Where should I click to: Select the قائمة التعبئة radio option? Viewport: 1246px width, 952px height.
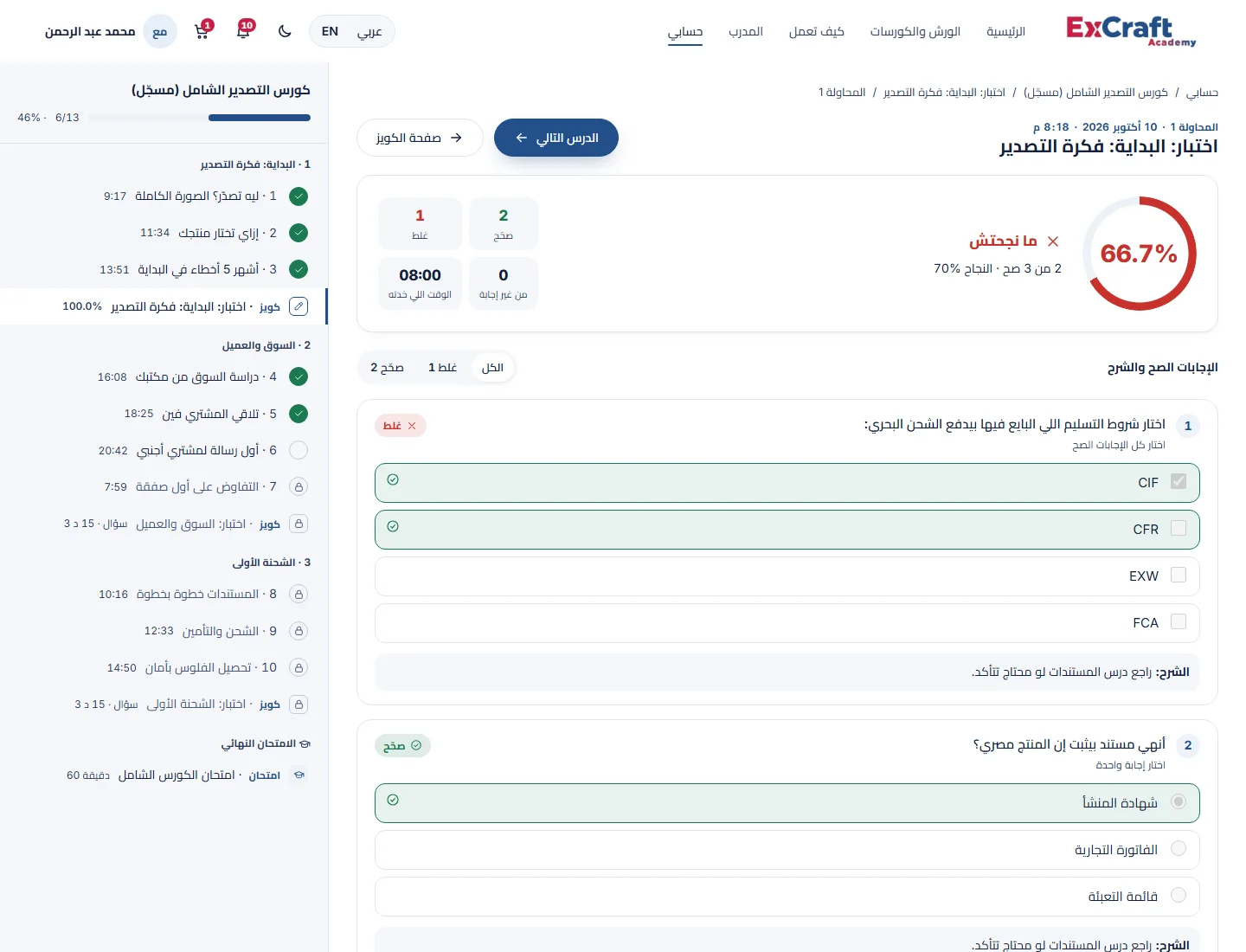click(x=1179, y=895)
